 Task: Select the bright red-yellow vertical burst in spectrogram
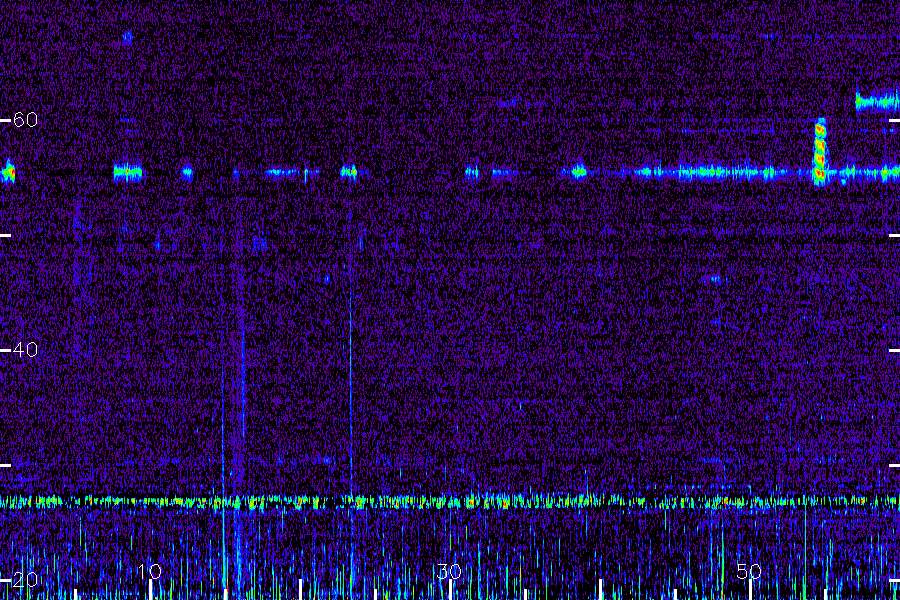point(820,152)
